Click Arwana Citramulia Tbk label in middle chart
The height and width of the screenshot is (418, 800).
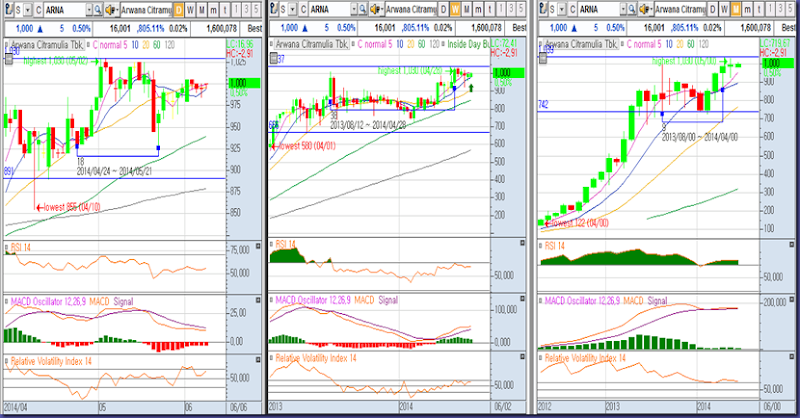(x=312, y=44)
